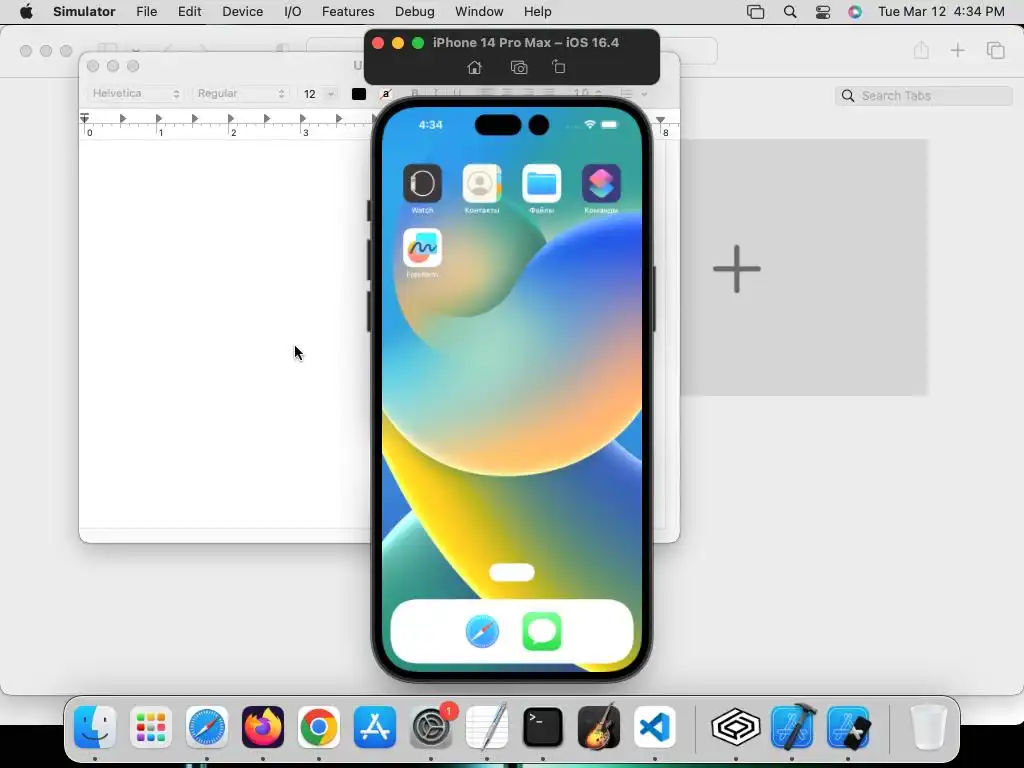Click the Search Tabs field in Safari
1024x768 pixels.
coord(923,95)
